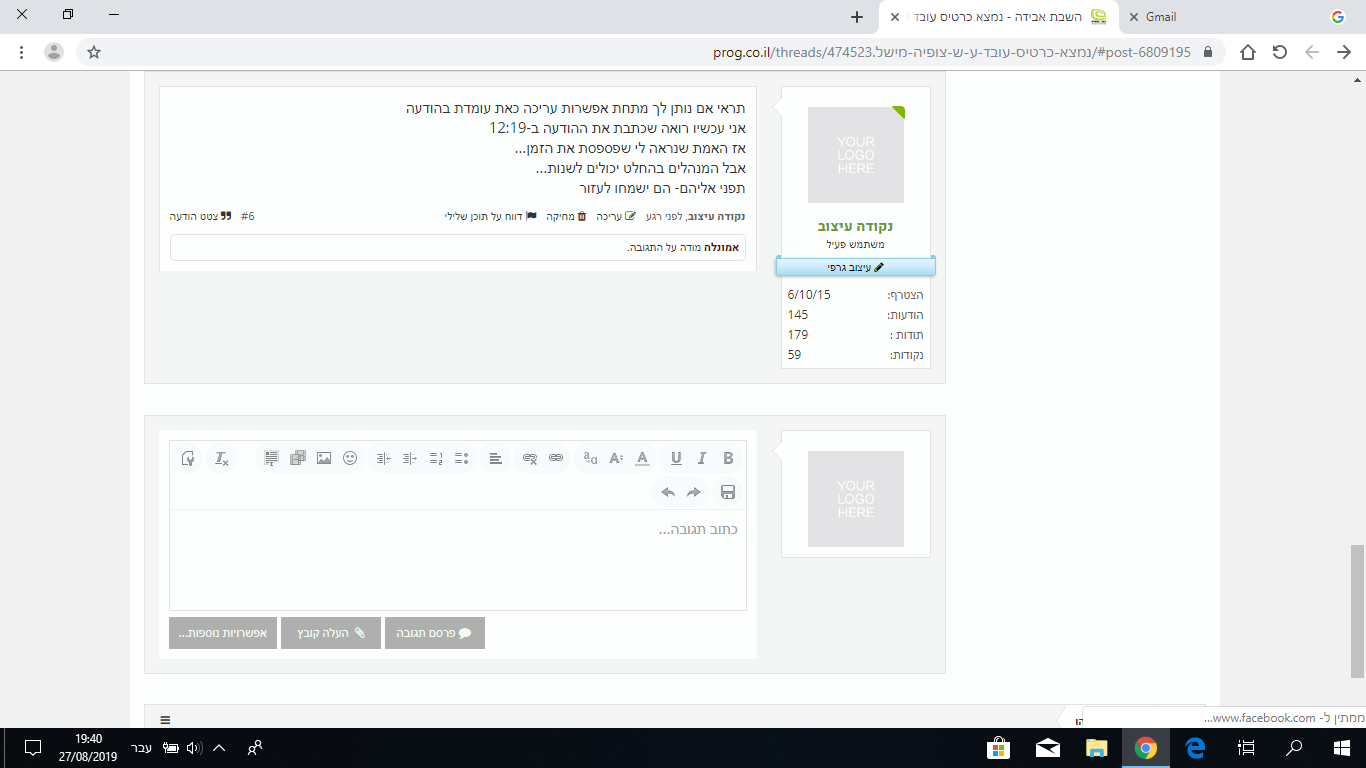Select the השבת אבידה browser tab
The height and width of the screenshot is (768, 1366).
click(1000, 17)
